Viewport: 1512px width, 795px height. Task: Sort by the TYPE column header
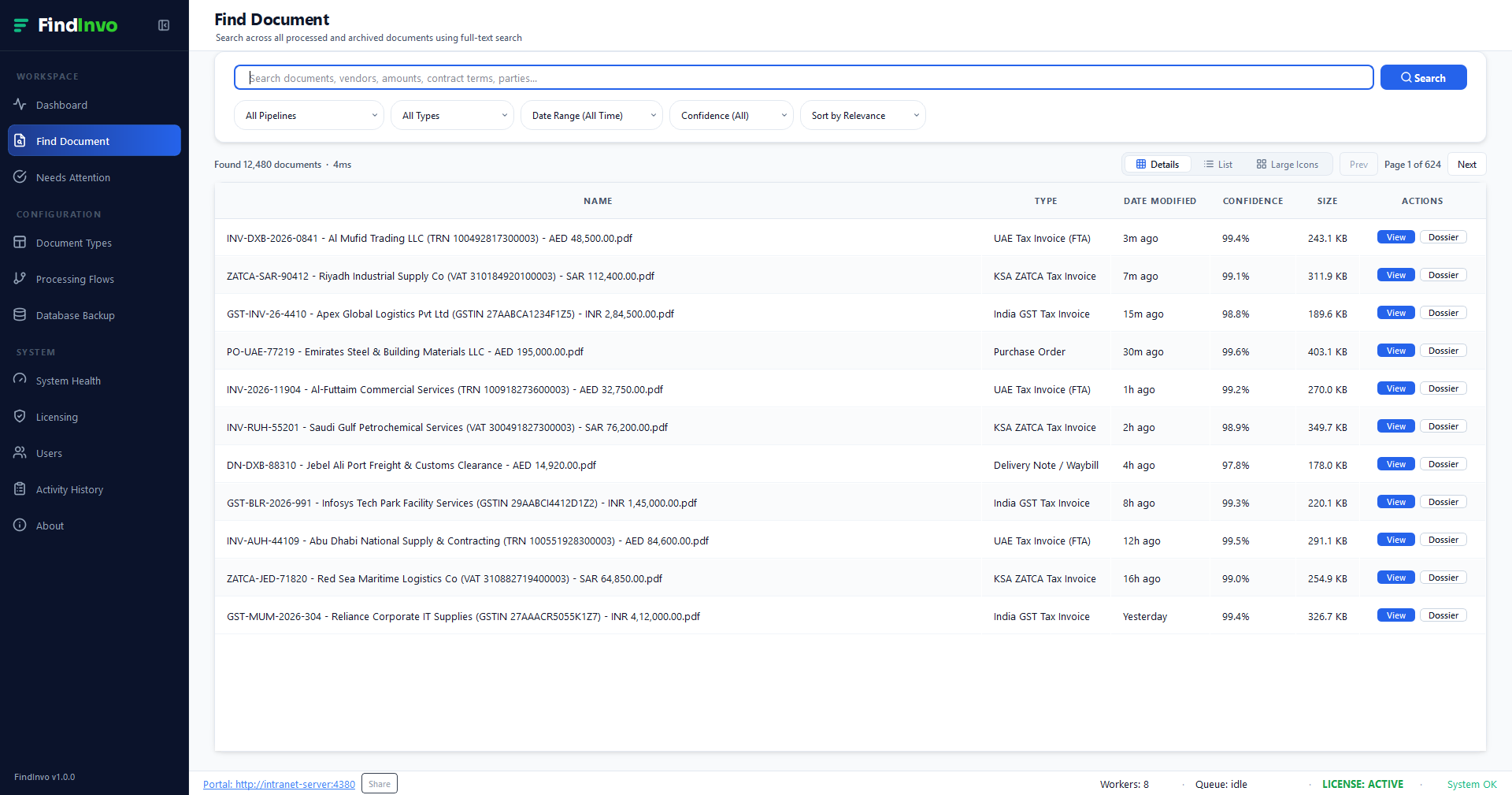(x=1045, y=201)
